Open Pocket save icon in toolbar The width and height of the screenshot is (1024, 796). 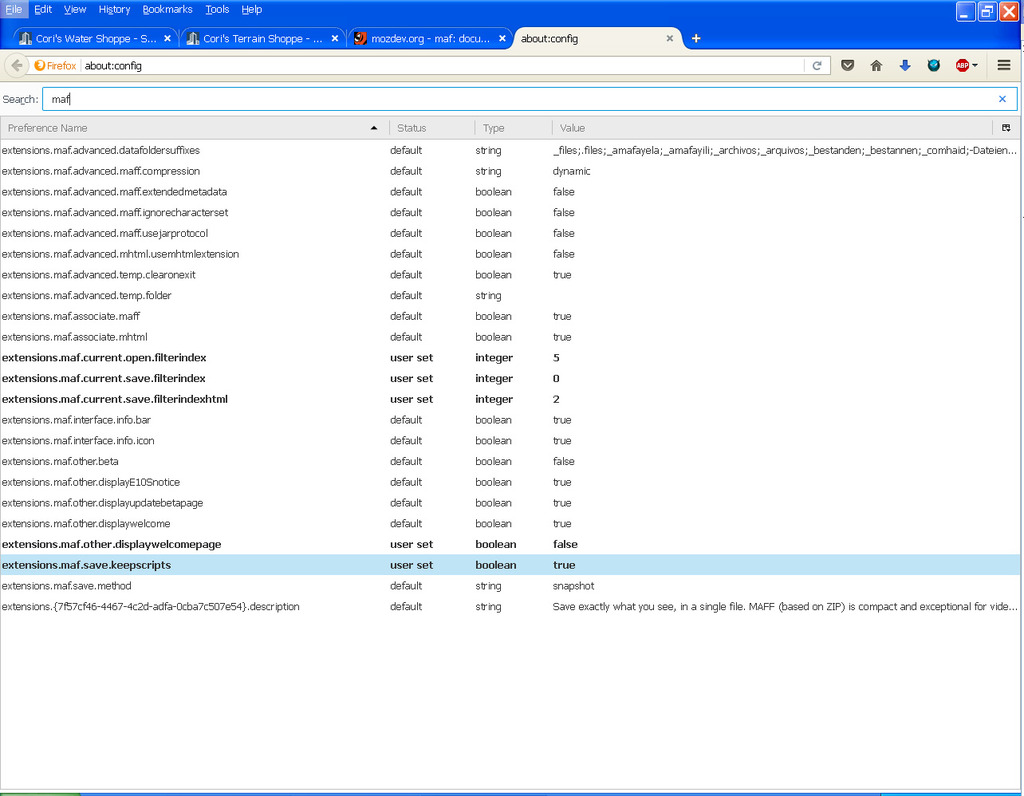click(848, 65)
